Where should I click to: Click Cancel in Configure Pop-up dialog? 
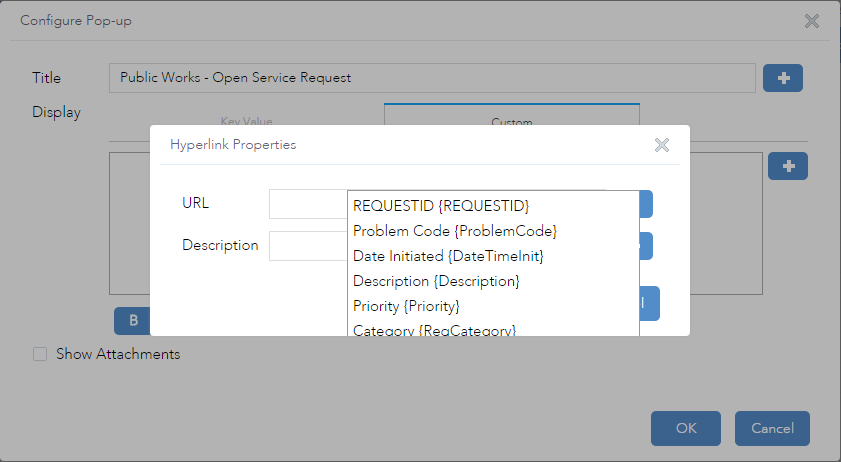pos(772,428)
